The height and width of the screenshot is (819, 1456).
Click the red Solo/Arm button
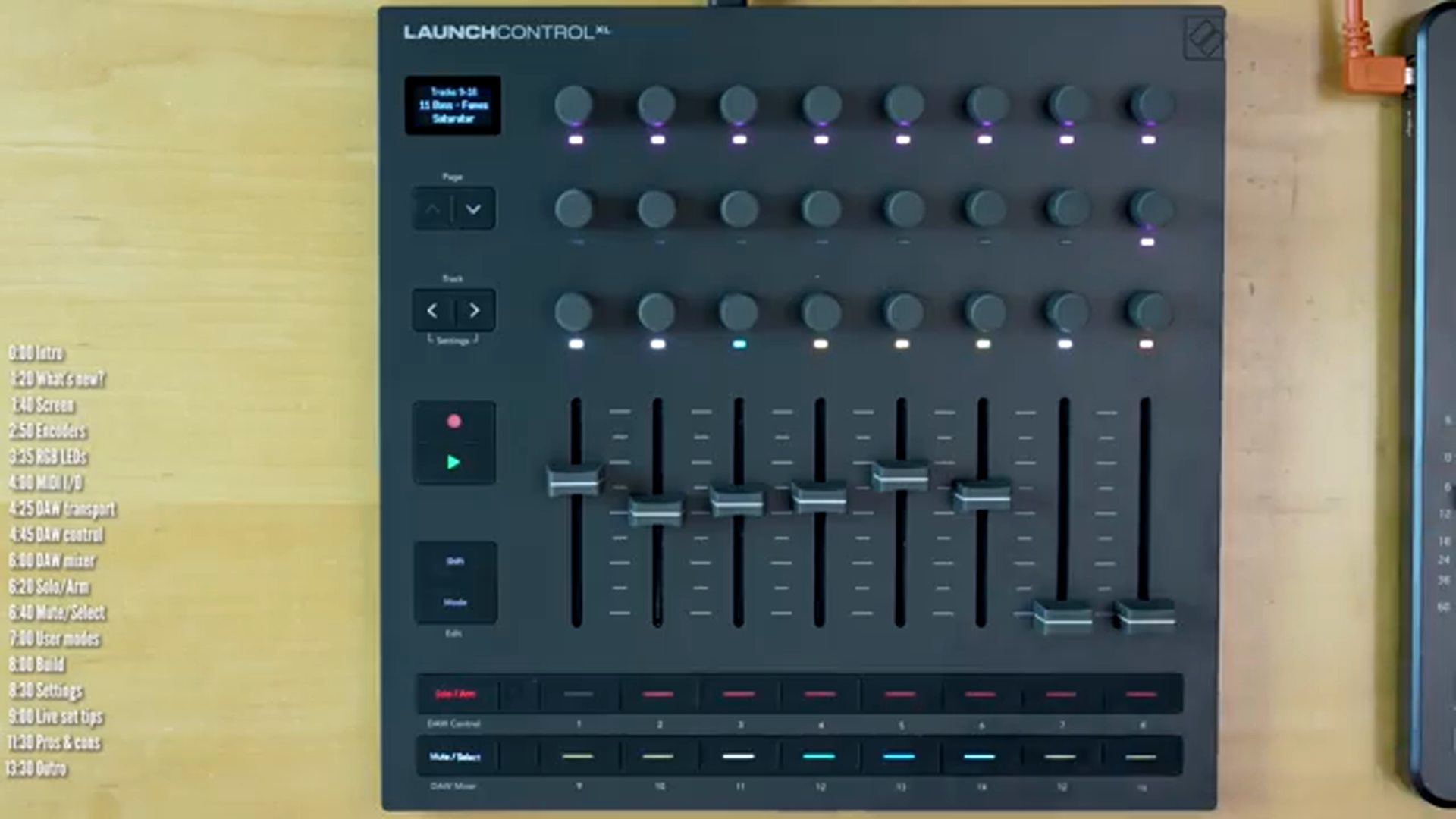(x=455, y=694)
